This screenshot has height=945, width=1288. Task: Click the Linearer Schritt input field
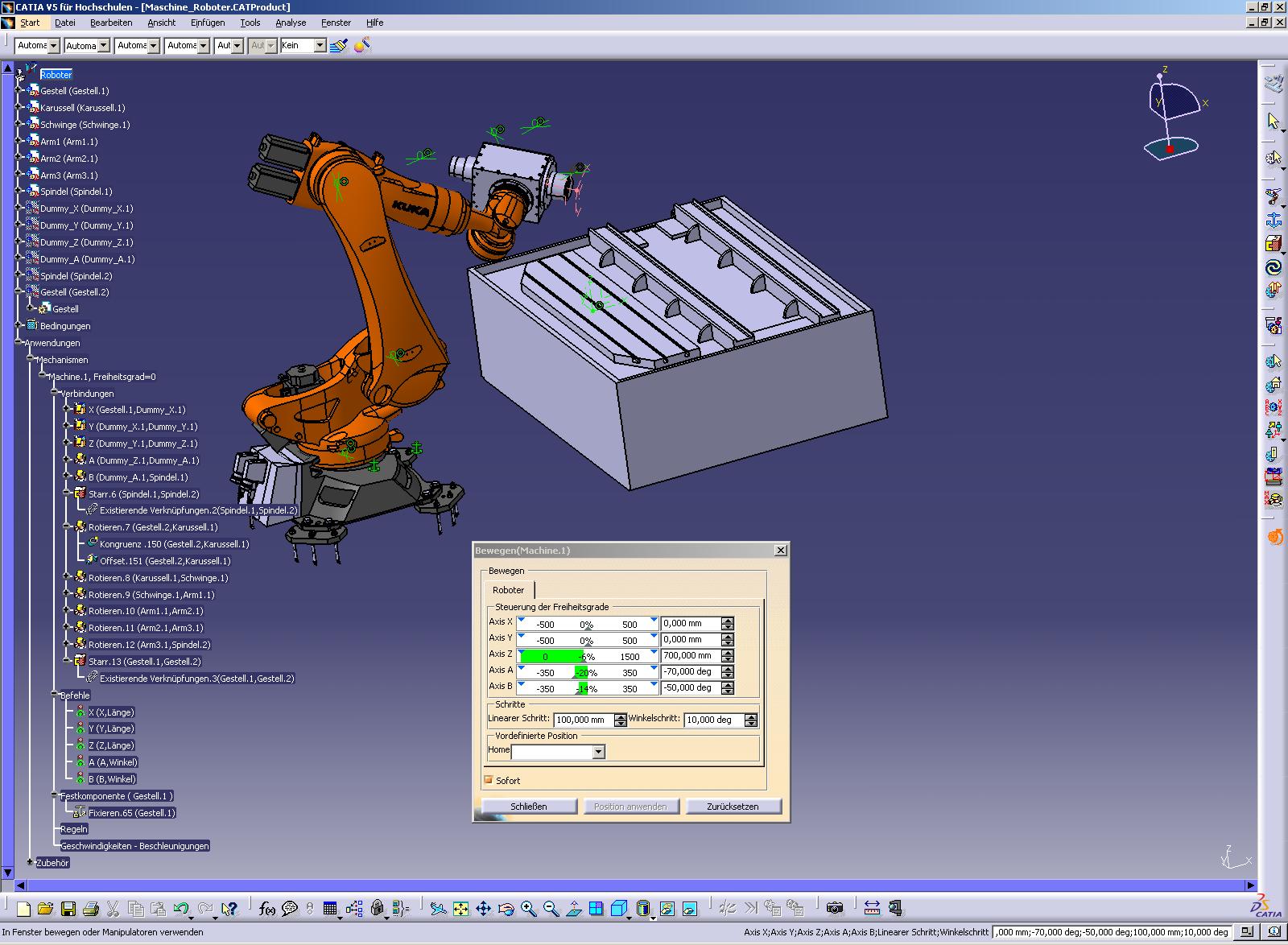584,720
